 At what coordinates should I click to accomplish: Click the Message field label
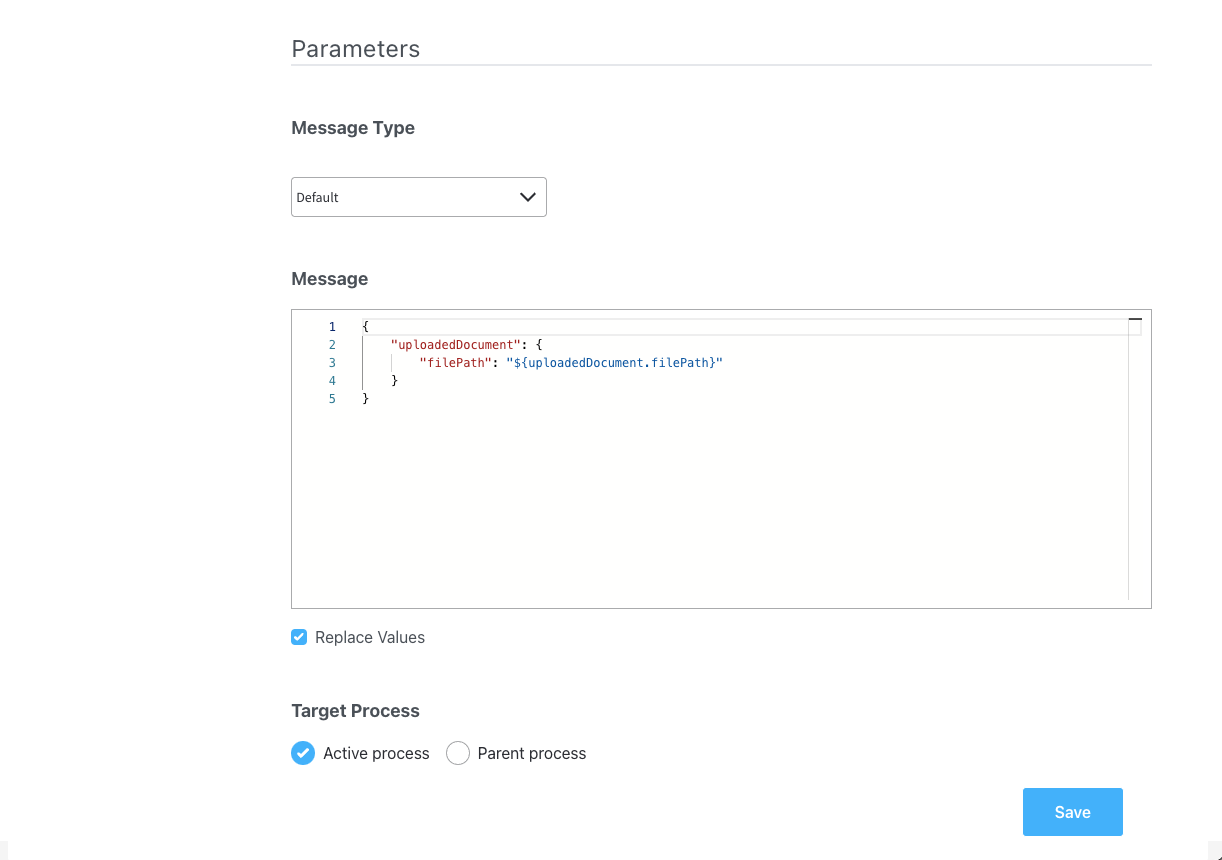[330, 279]
